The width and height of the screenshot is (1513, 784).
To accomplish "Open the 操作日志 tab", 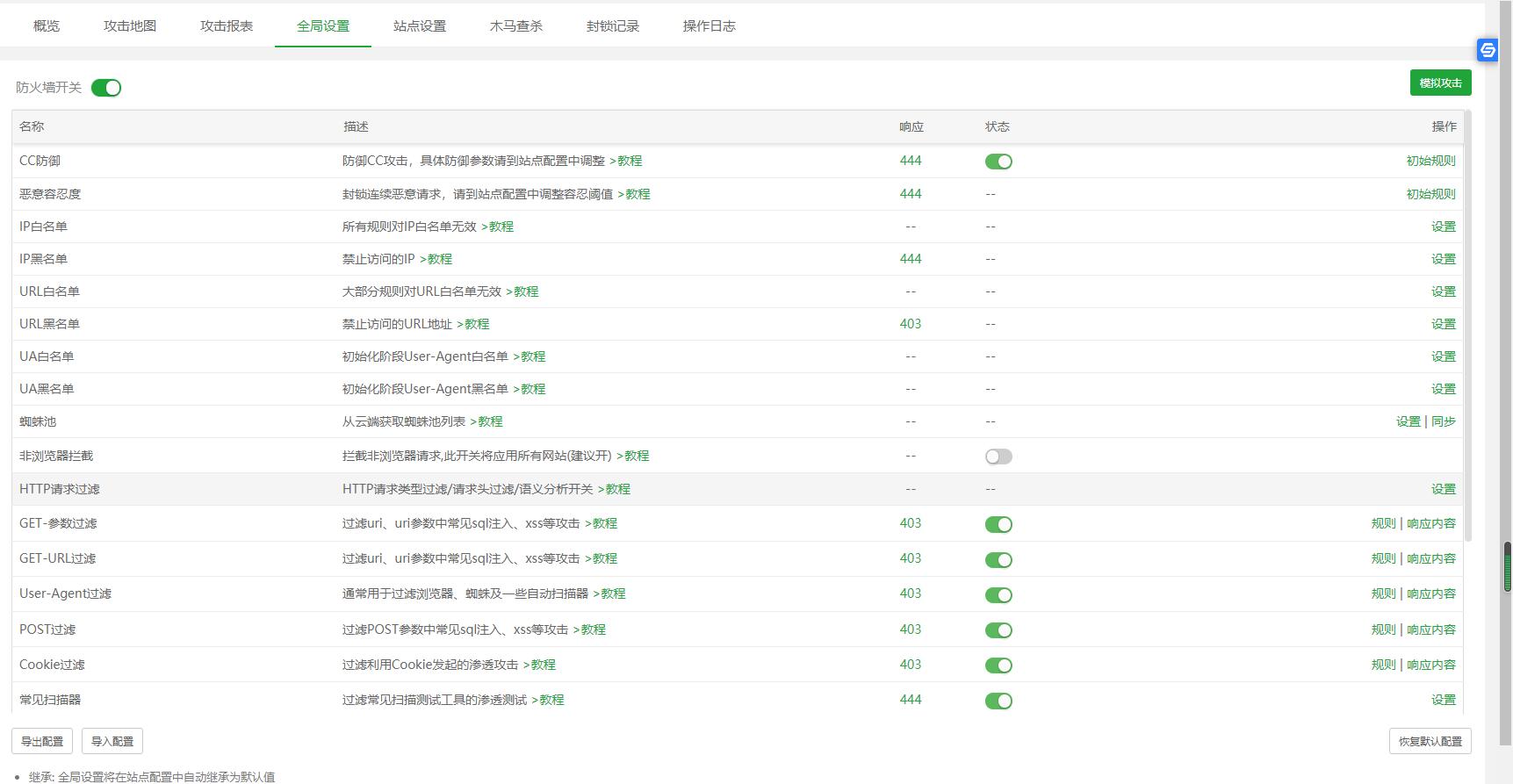I will 710,26.
